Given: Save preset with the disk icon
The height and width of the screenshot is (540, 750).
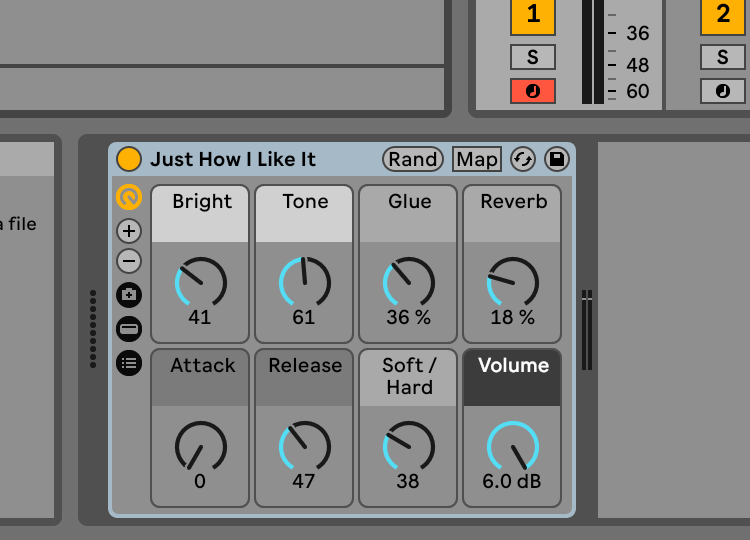Looking at the screenshot, I should pyautogui.click(x=556, y=159).
